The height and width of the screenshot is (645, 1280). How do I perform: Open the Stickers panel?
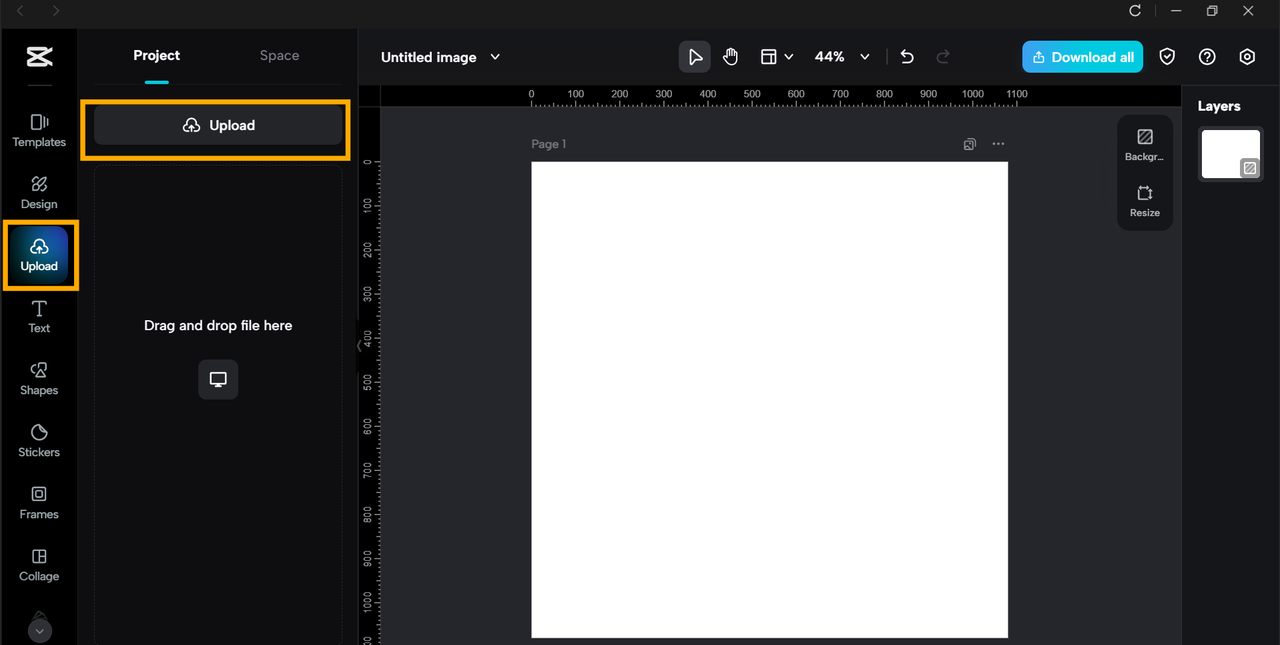pos(39,440)
